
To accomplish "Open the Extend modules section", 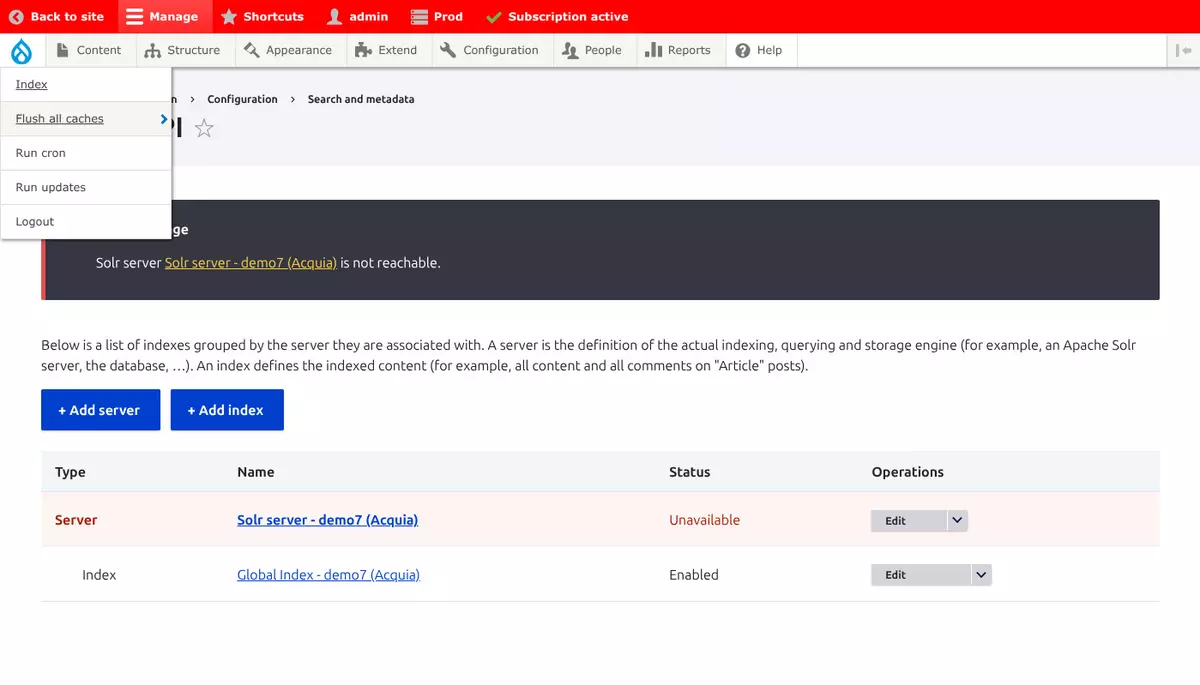I will [x=387, y=50].
